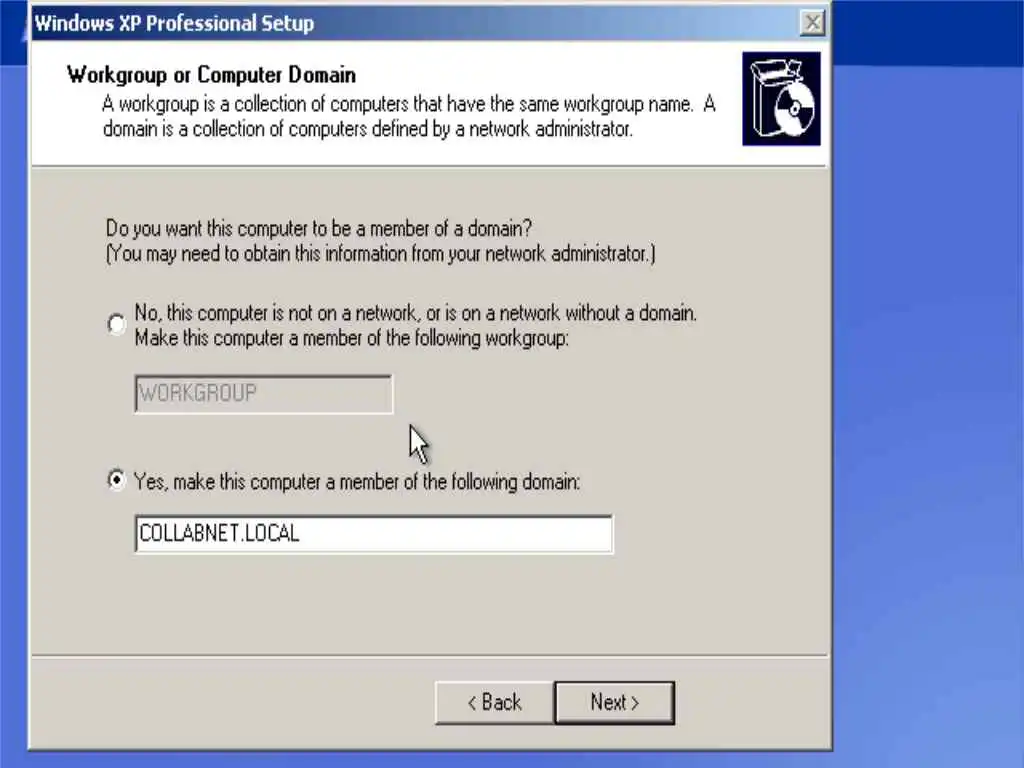Click the WORKGROUP name field
The height and width of the screenshot is (768, 1024).
[264, 394]
